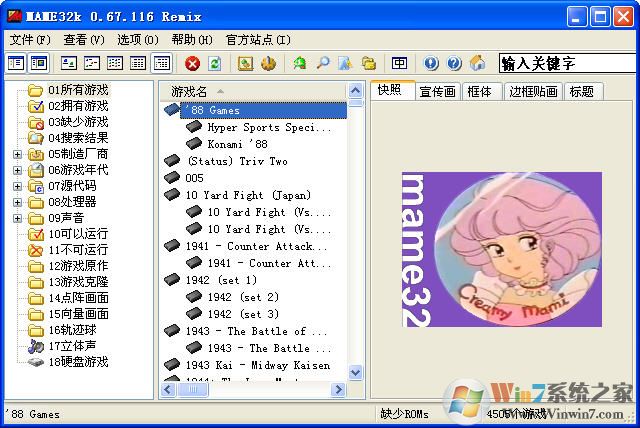Toggle the folder list panel toolbar icon
Screen dimensions: 640x428
(x=16, y=63)
